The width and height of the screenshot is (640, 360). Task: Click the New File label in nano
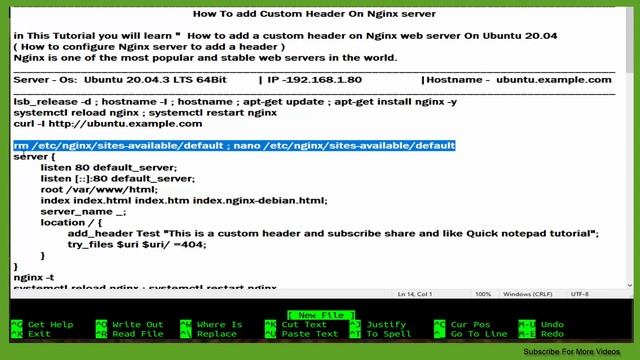[x=321, y=315]
